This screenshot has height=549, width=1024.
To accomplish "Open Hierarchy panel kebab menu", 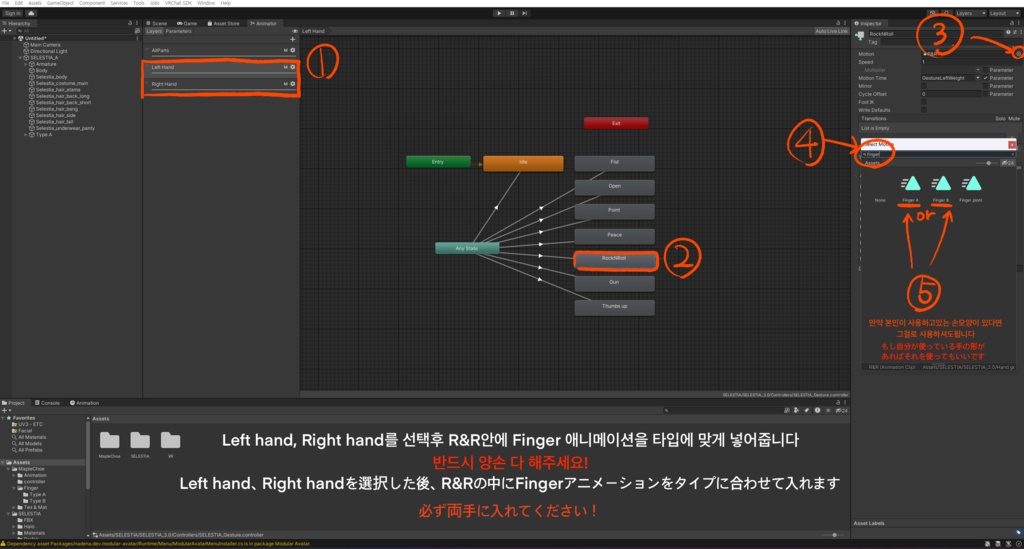I will pos(137,24).
